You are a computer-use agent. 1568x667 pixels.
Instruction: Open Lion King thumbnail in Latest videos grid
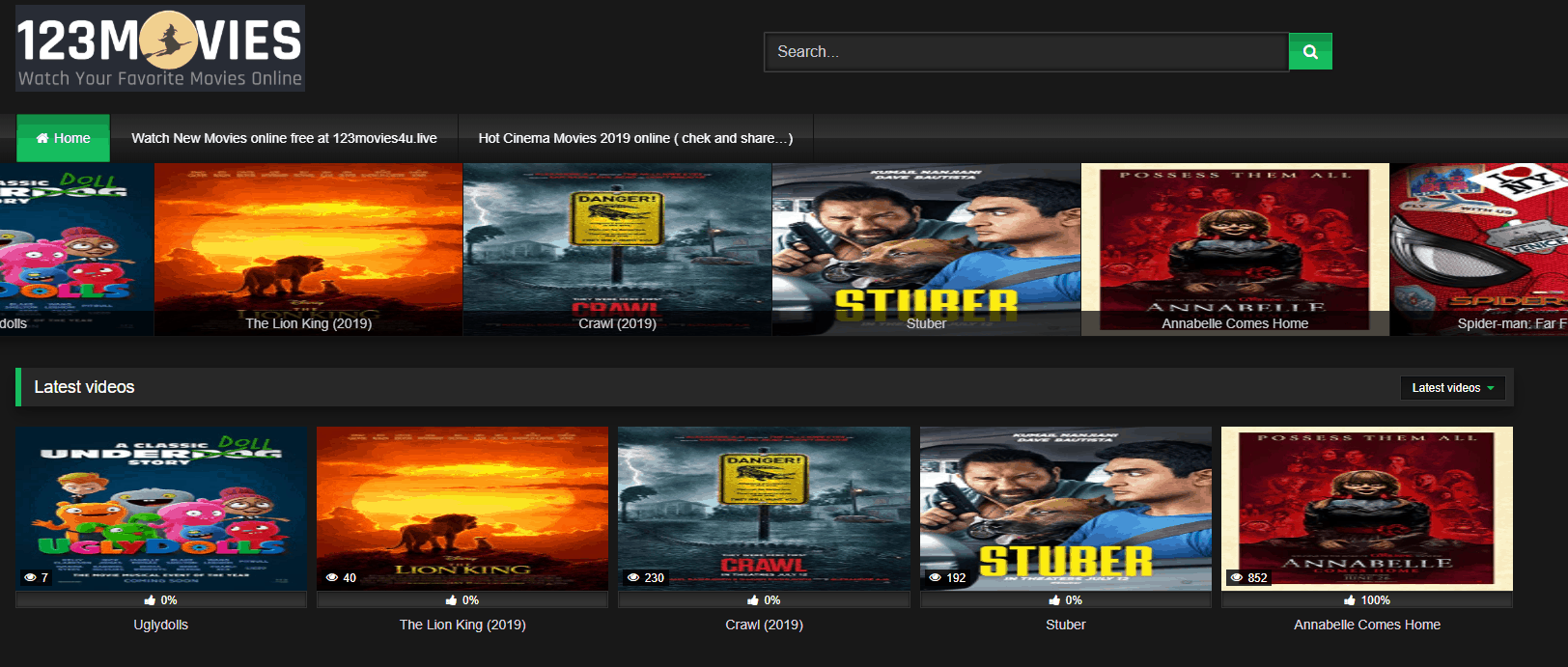[462, 509]
